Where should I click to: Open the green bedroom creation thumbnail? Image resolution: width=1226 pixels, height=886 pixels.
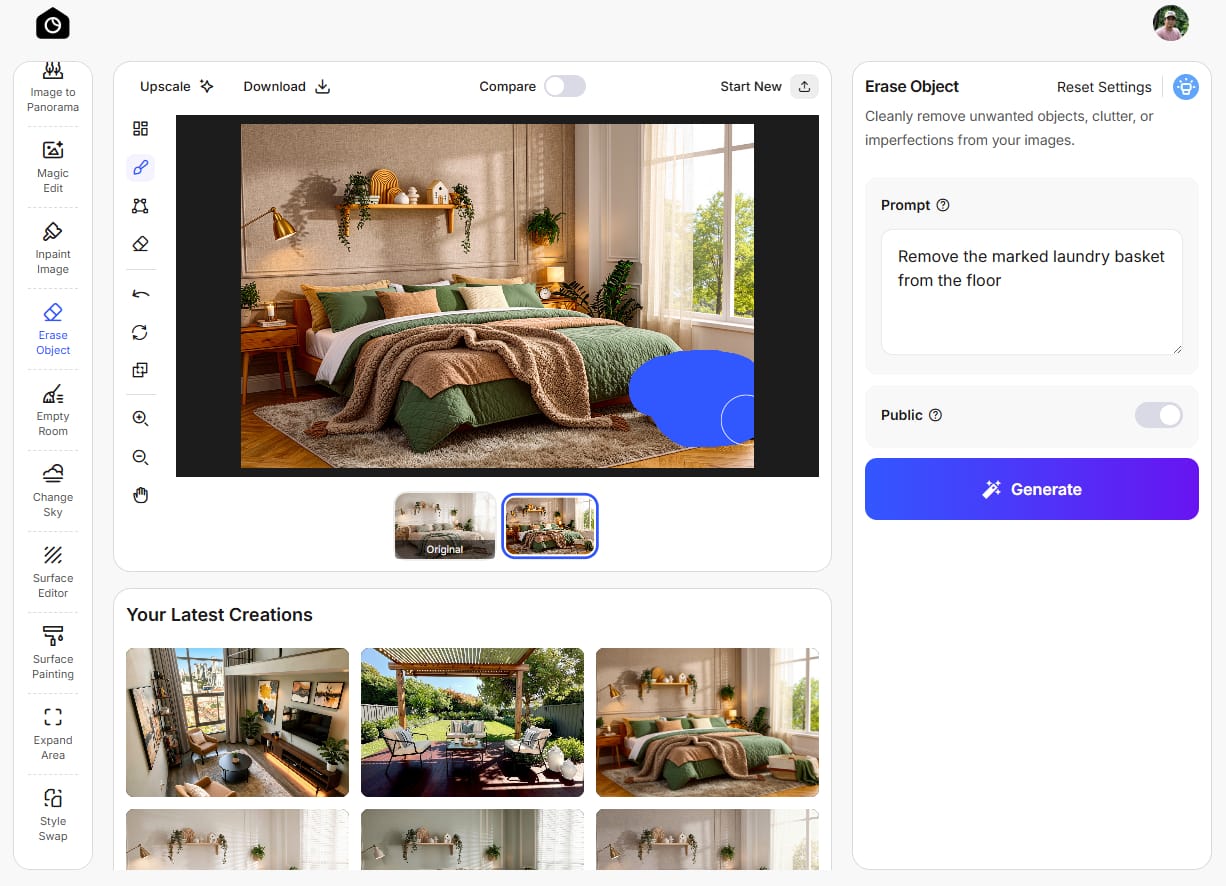(707, 722)
